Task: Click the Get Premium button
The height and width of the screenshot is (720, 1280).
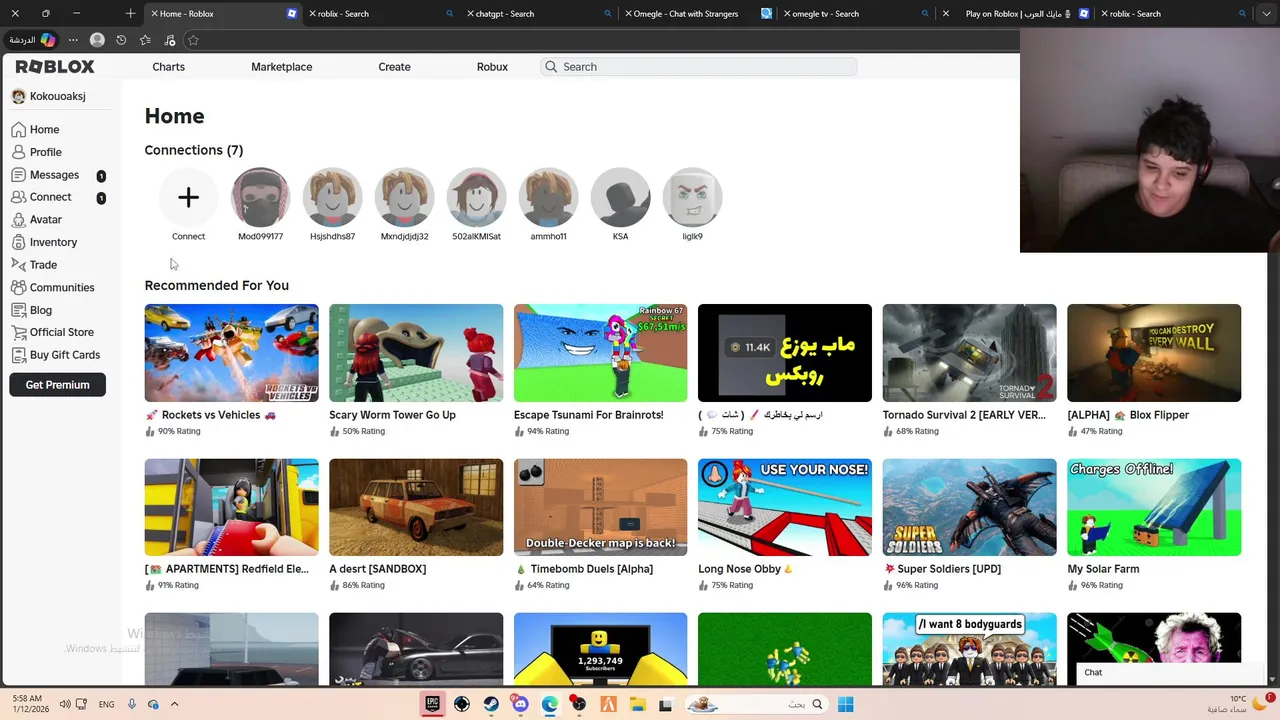Action: coord(57,385)
